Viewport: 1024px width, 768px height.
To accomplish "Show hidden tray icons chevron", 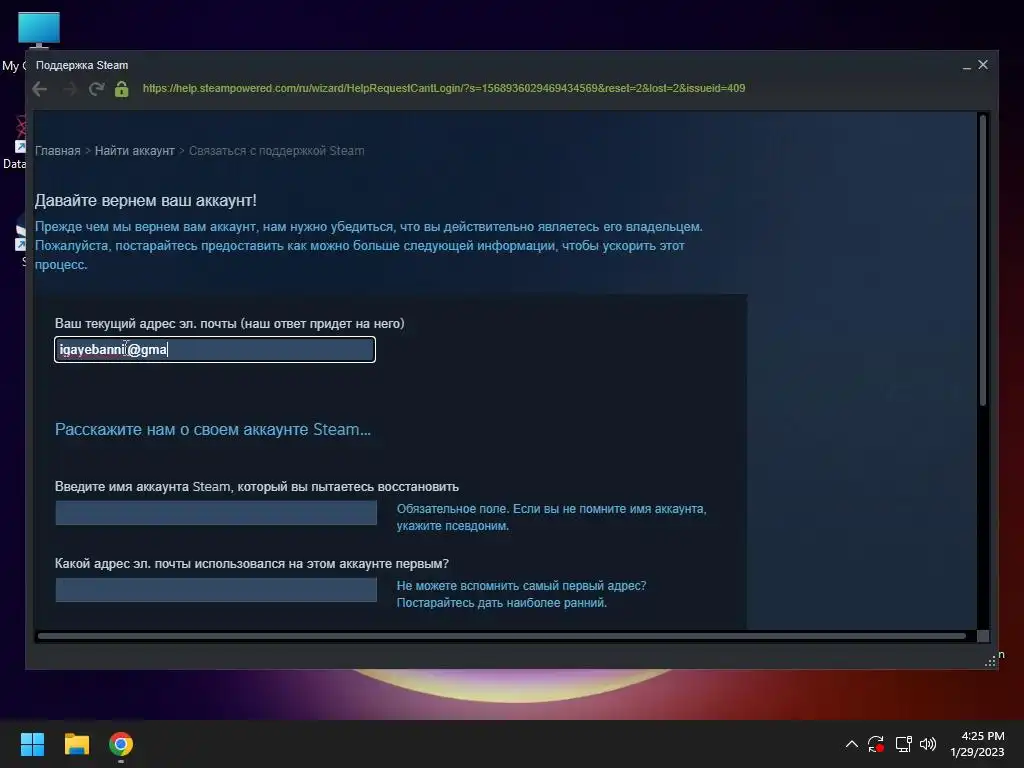I will pos(852,744).
